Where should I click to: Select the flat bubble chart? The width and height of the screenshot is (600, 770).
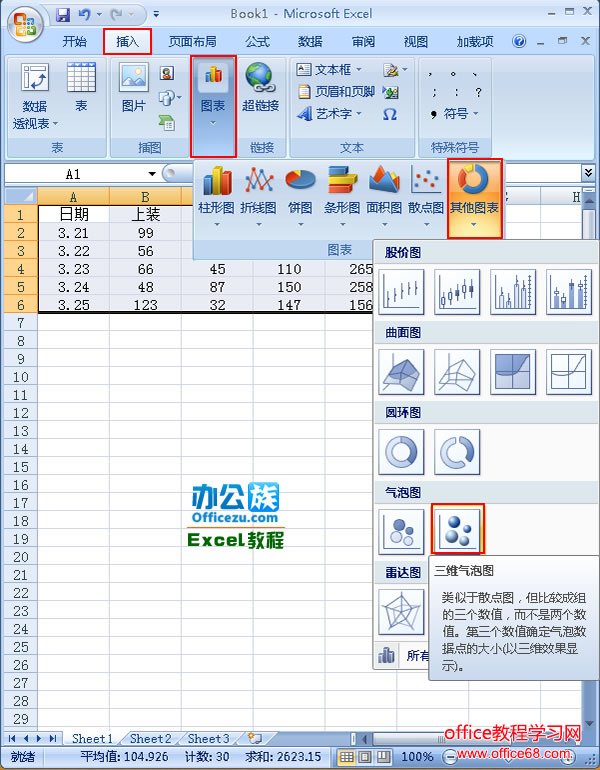pyautogui.click(x=401, y=532)
